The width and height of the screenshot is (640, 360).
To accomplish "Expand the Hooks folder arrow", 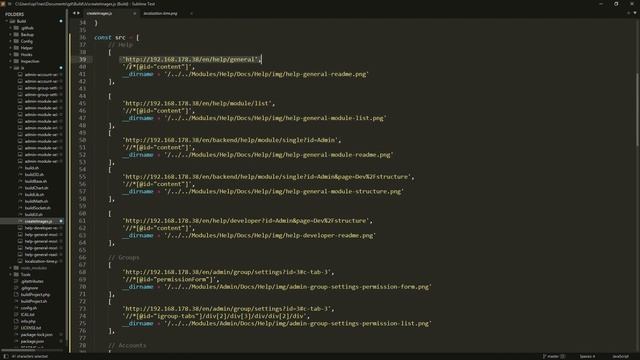I will (11, 54).
